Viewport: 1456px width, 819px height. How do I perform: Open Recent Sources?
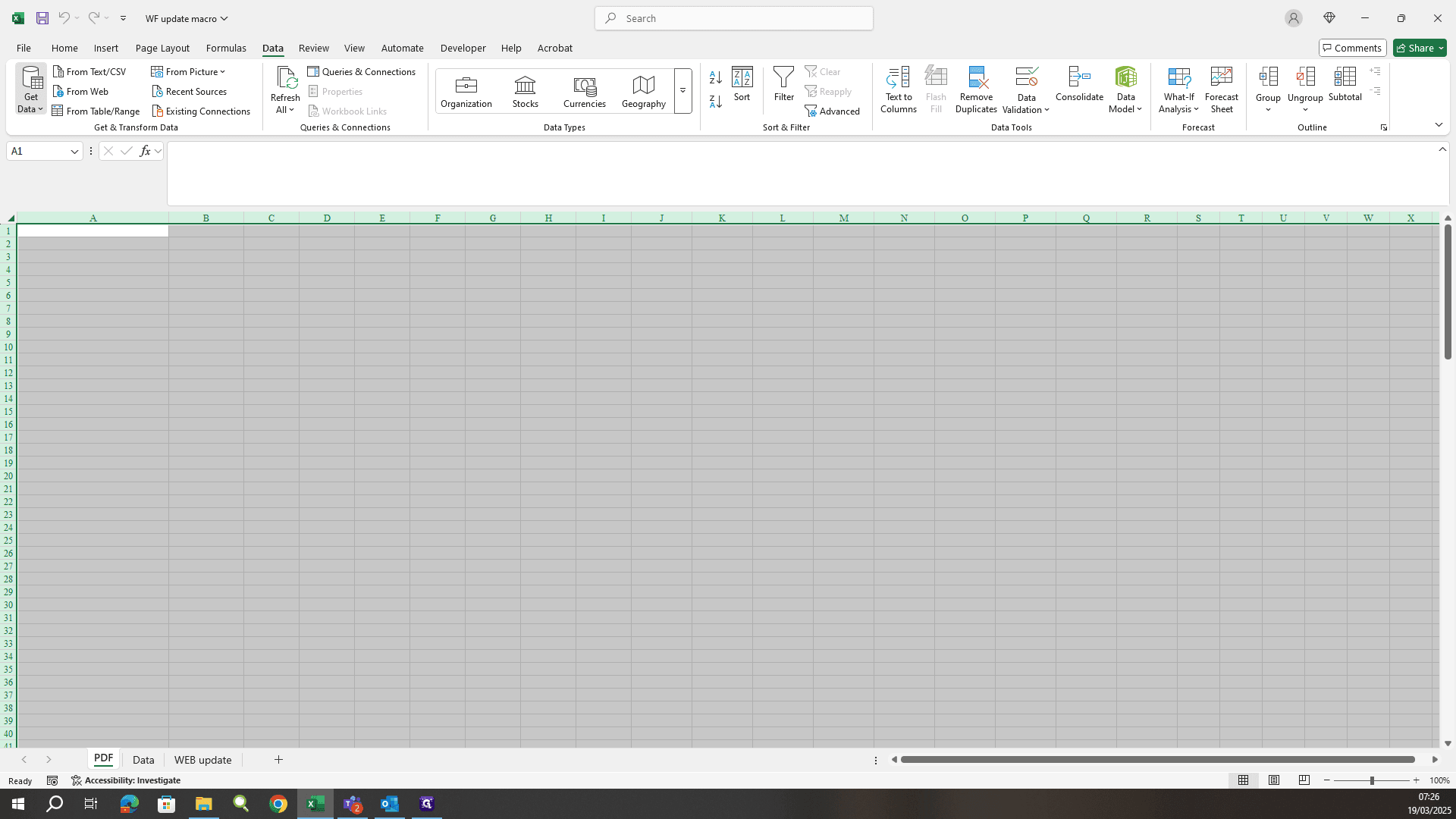tap(189, 91)
